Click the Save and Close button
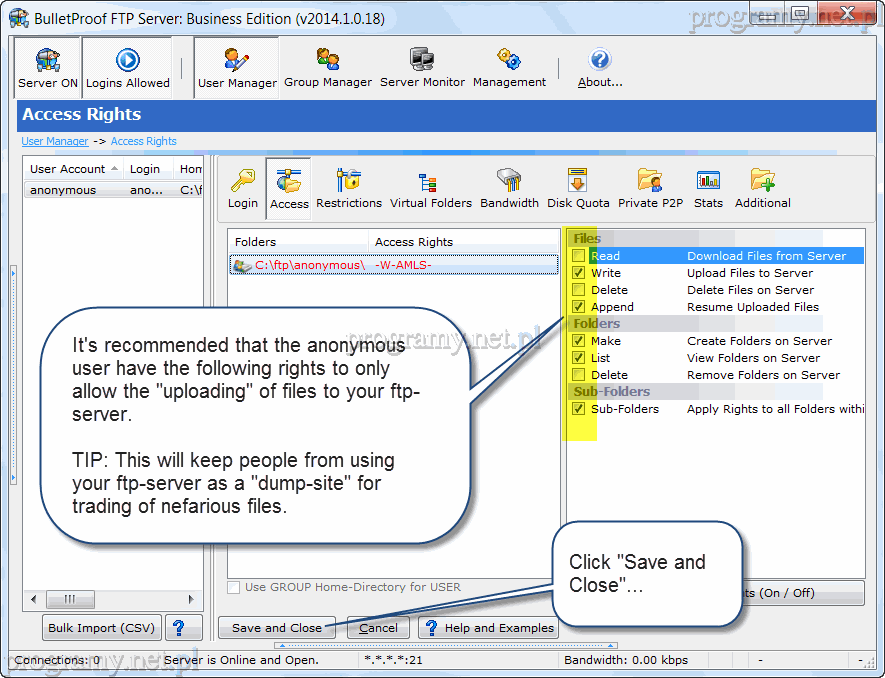885x678 pixels. (277, 628)
